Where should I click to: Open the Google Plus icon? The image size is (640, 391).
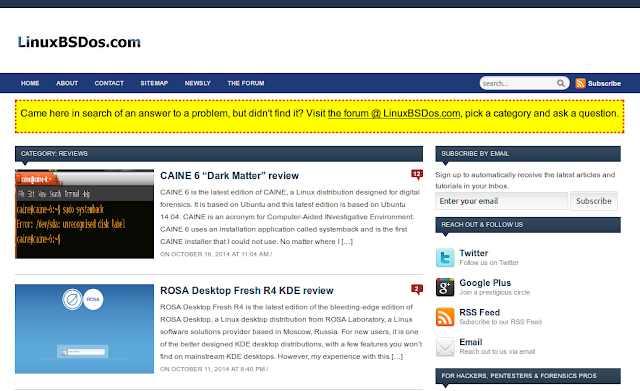click(x=445, y=287)
